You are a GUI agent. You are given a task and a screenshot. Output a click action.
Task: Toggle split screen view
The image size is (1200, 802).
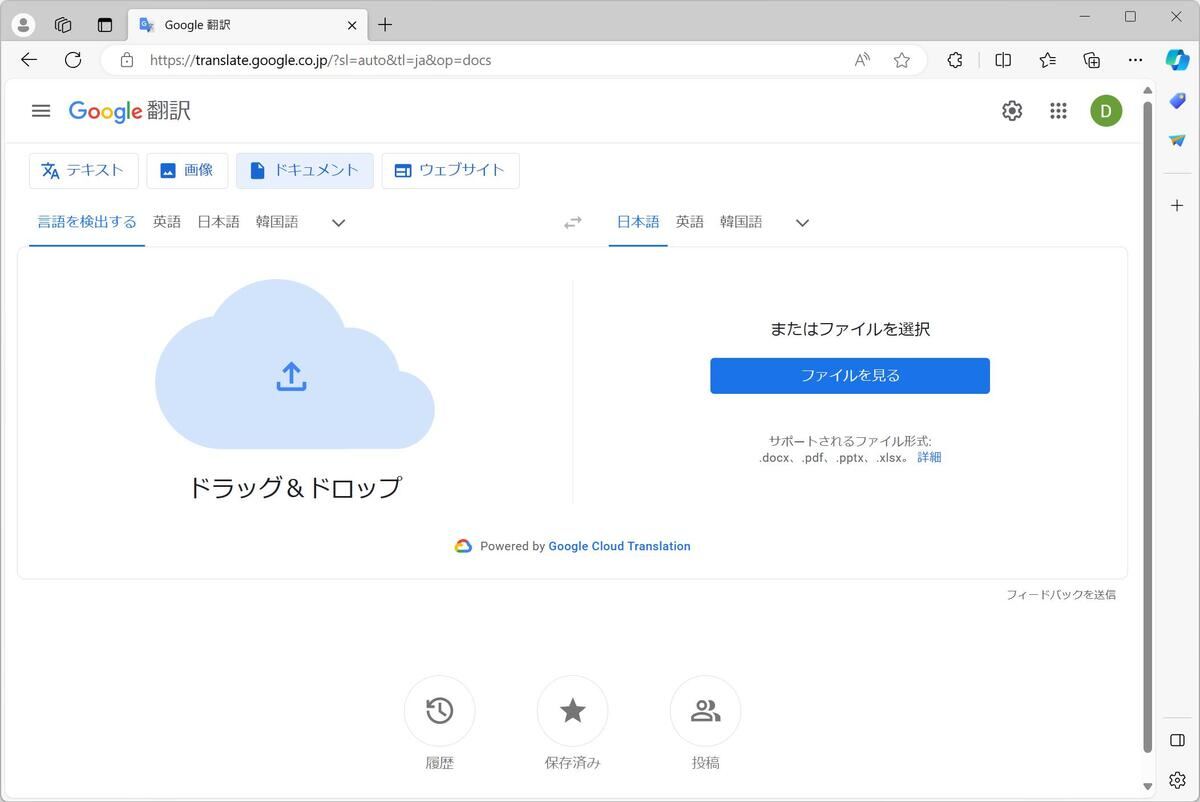tap(1003, 60)
